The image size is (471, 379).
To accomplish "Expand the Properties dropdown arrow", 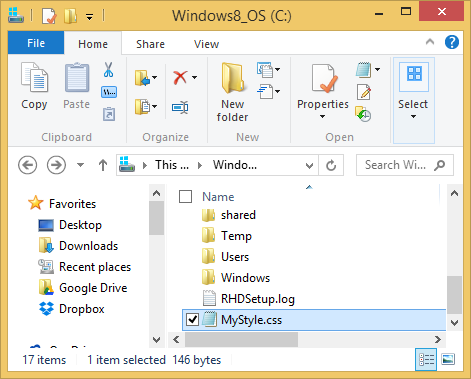I will 322,116.
